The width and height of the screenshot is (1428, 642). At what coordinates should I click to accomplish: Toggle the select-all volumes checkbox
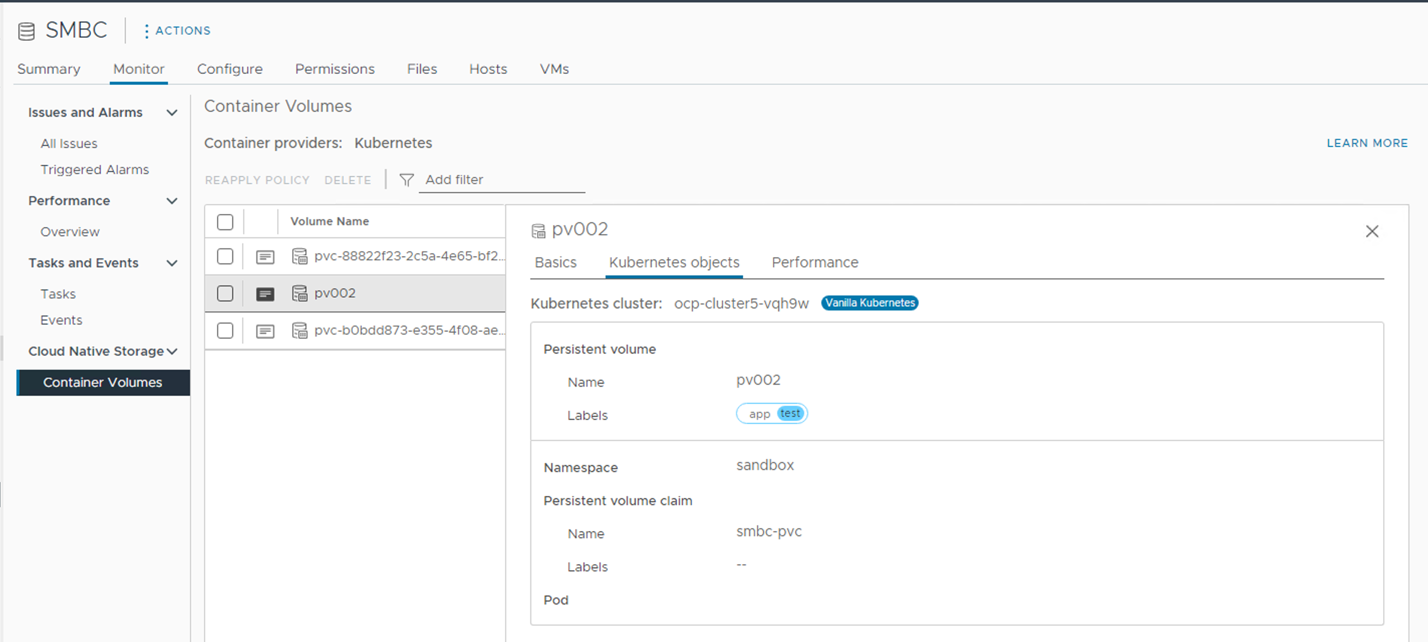point(225,222)
